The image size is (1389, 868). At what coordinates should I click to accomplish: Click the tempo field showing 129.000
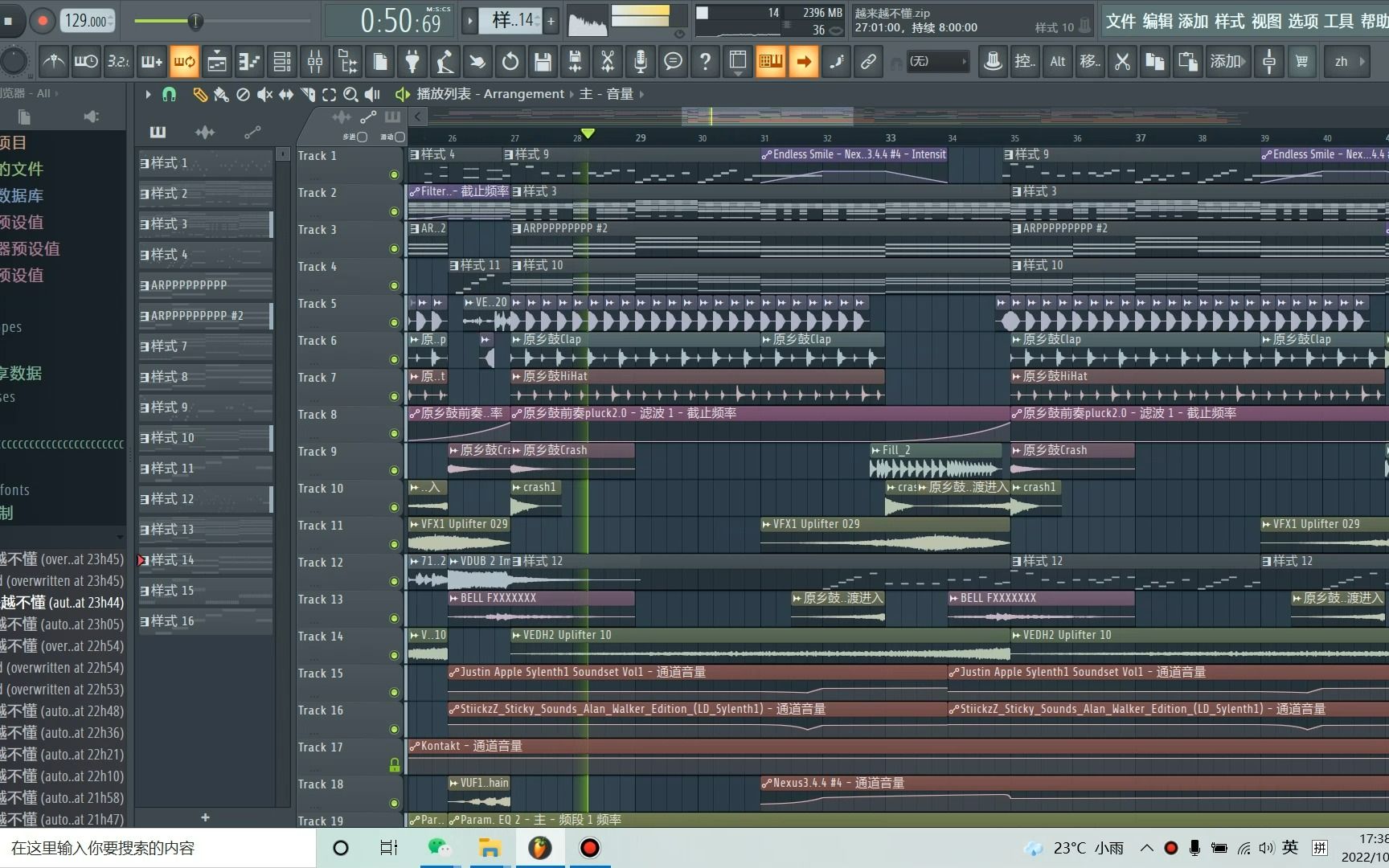(x=88, y=21)
